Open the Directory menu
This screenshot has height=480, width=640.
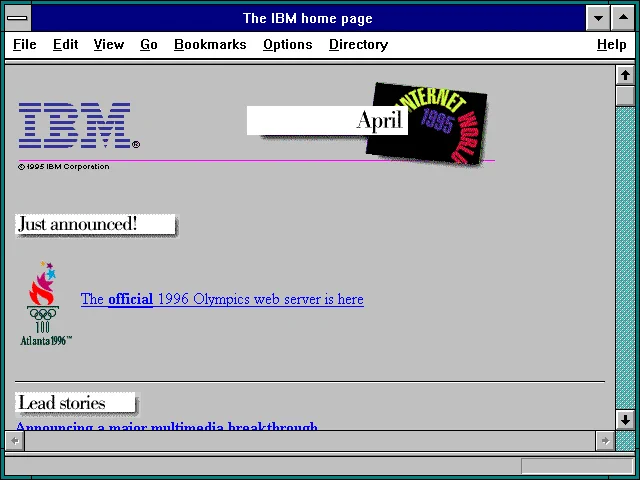pyautogui.click(x=358, y=44)
